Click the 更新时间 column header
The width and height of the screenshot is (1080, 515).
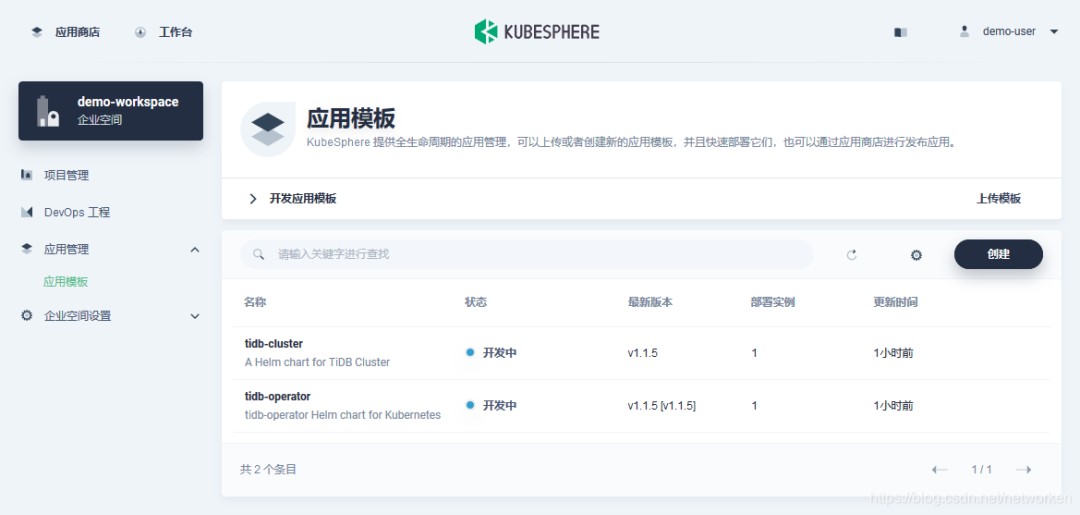click(x=895, y=302)
